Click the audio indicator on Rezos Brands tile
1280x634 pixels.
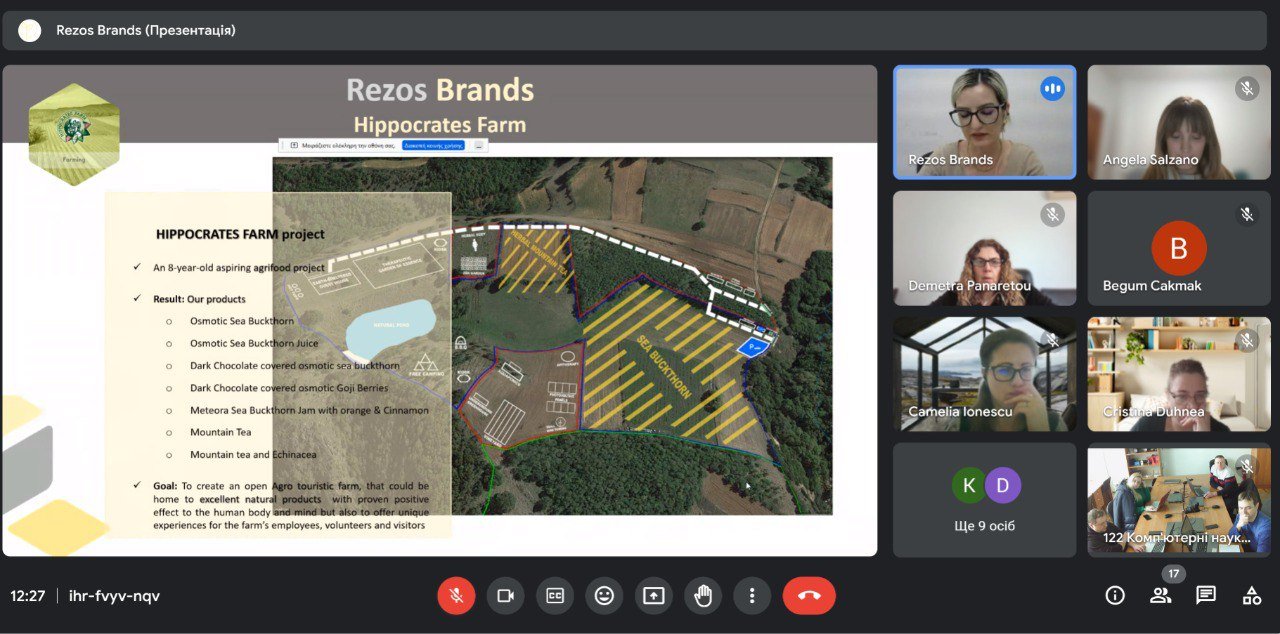pyautogui.click(x=1052, y=88)
